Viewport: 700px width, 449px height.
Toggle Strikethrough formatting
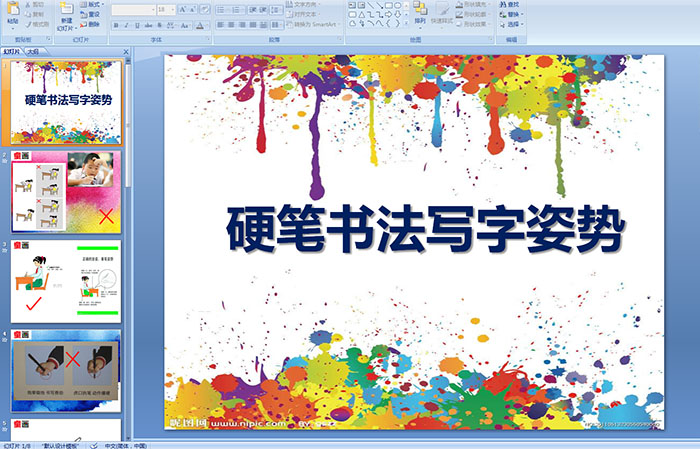click(x=149, y=25)
